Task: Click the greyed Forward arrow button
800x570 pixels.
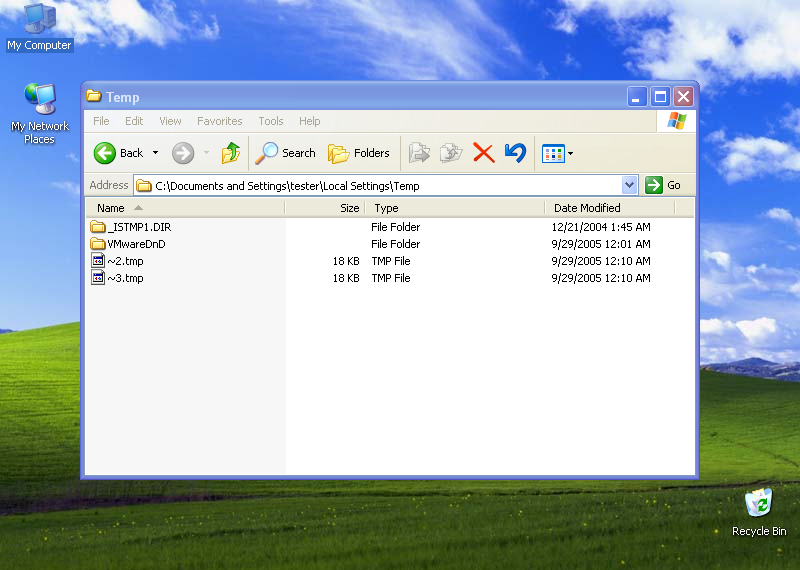Action: 183,153
